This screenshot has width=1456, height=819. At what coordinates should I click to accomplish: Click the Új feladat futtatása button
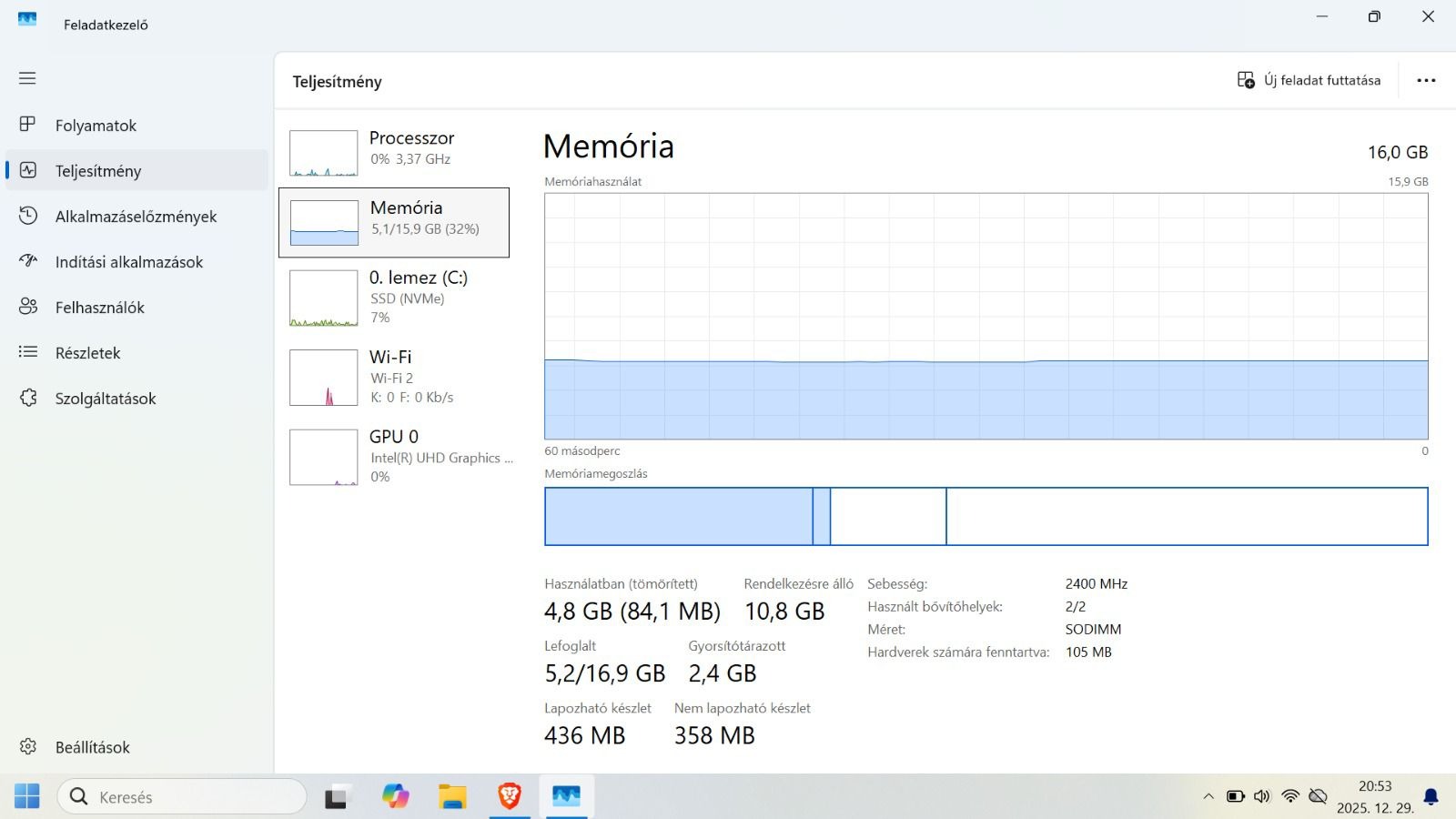click(x=1309, y=80)
